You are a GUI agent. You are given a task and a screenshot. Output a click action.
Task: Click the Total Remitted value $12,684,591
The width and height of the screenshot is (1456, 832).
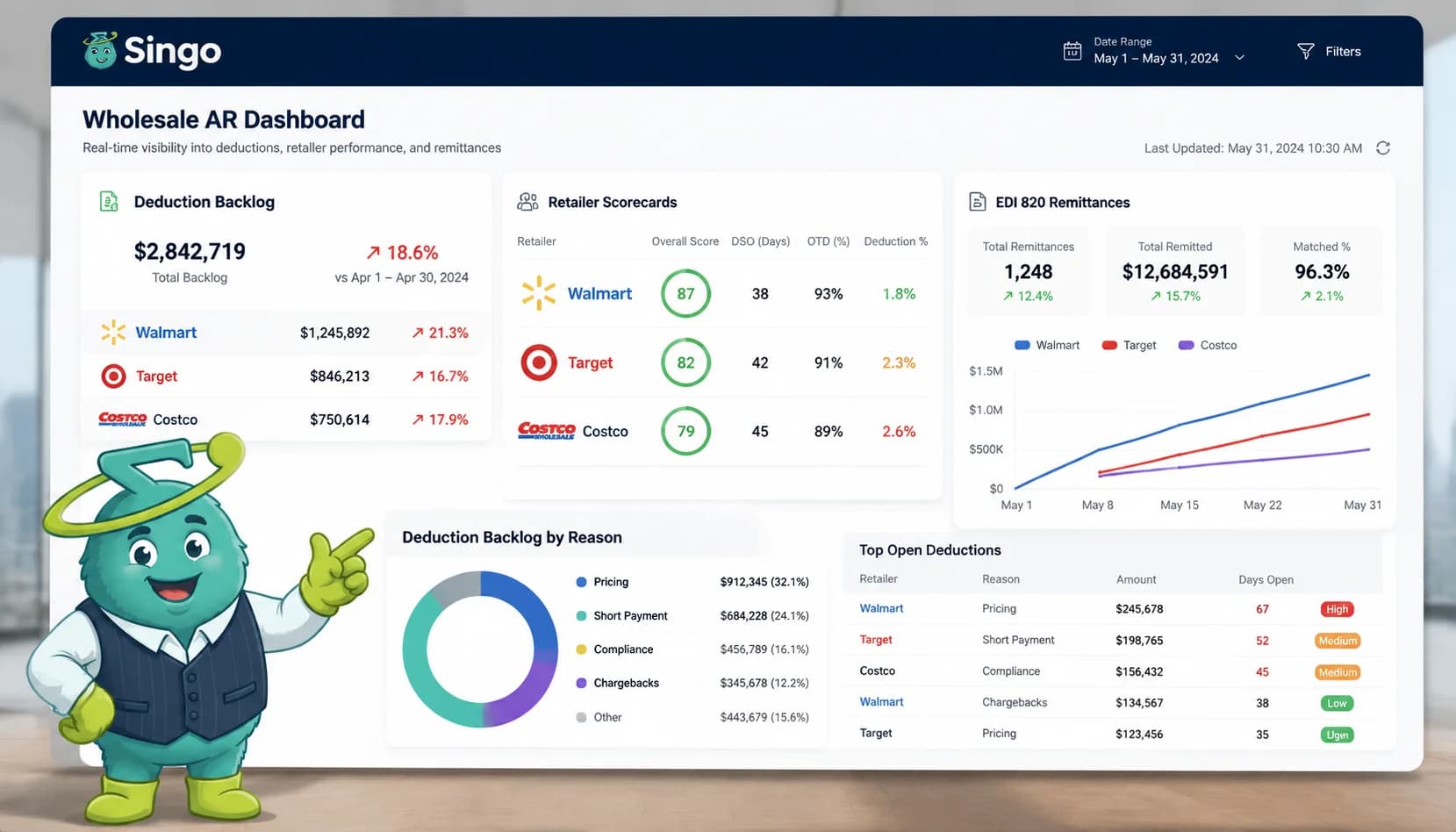[1175, 272]
